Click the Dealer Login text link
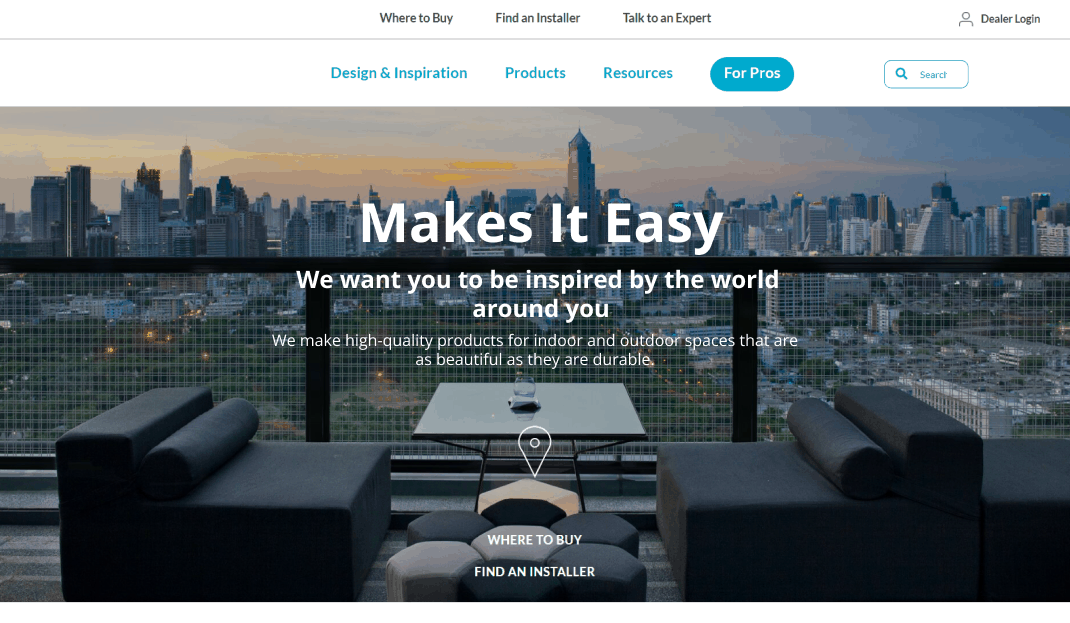Viewport: 1070px width, 623px height. 1010,19
